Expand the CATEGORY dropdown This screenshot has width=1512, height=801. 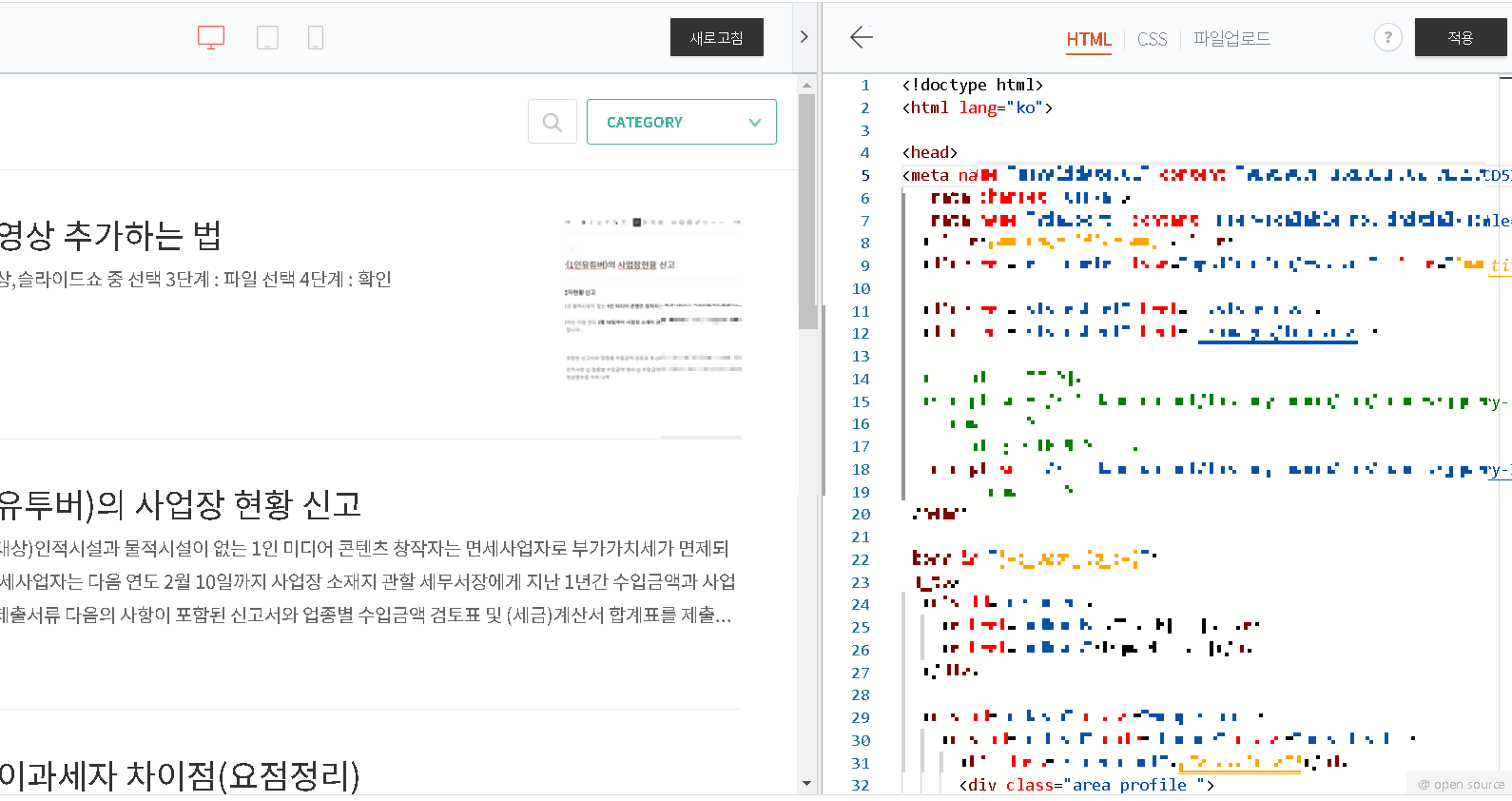click(x=682, y=122)
